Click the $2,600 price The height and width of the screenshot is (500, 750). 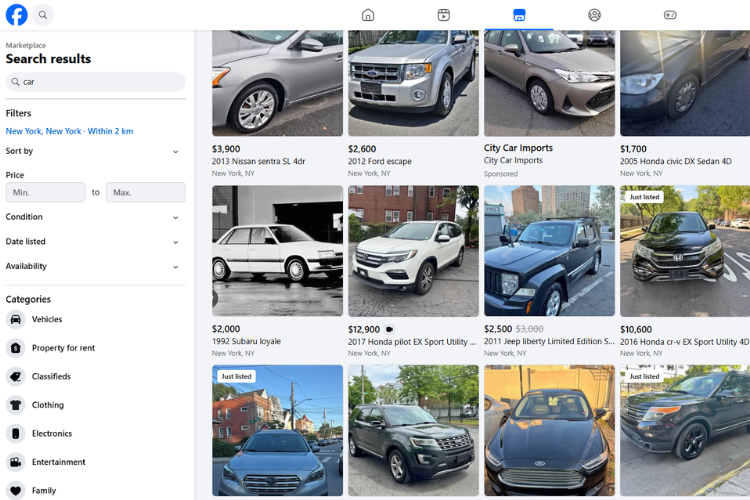(362, 149)
